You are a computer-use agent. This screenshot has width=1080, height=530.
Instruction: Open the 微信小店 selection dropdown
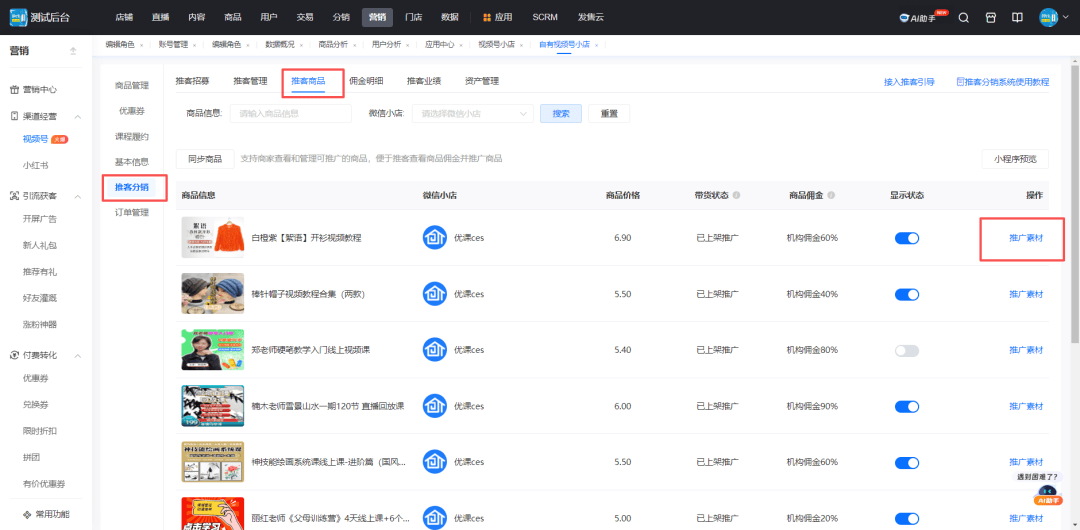(471, 114)
